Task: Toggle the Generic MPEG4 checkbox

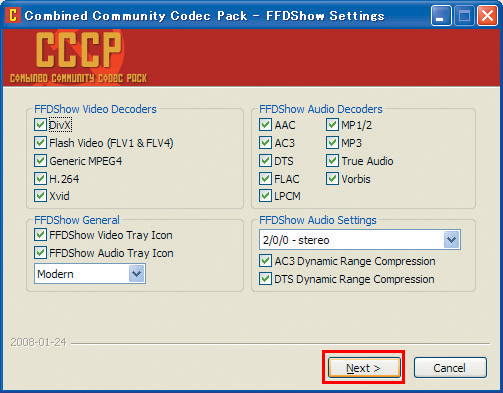Action: [x=40, y=161]
